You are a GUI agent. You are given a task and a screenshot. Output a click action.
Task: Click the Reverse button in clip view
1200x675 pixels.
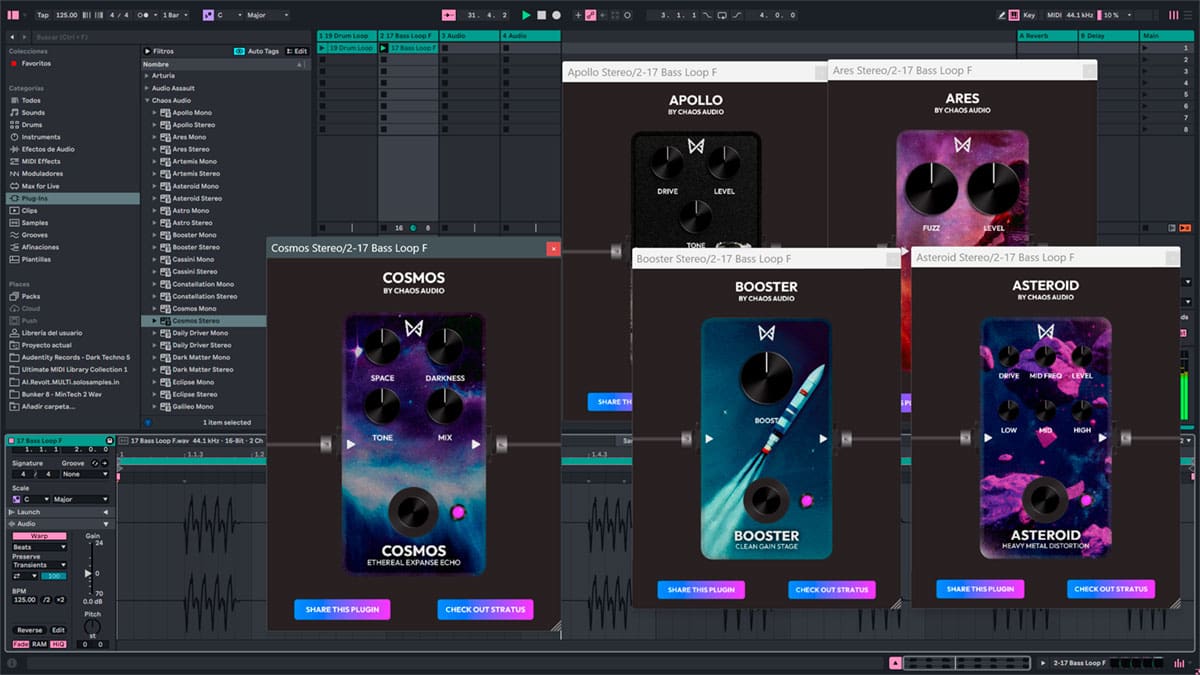[x=29, y=630]
